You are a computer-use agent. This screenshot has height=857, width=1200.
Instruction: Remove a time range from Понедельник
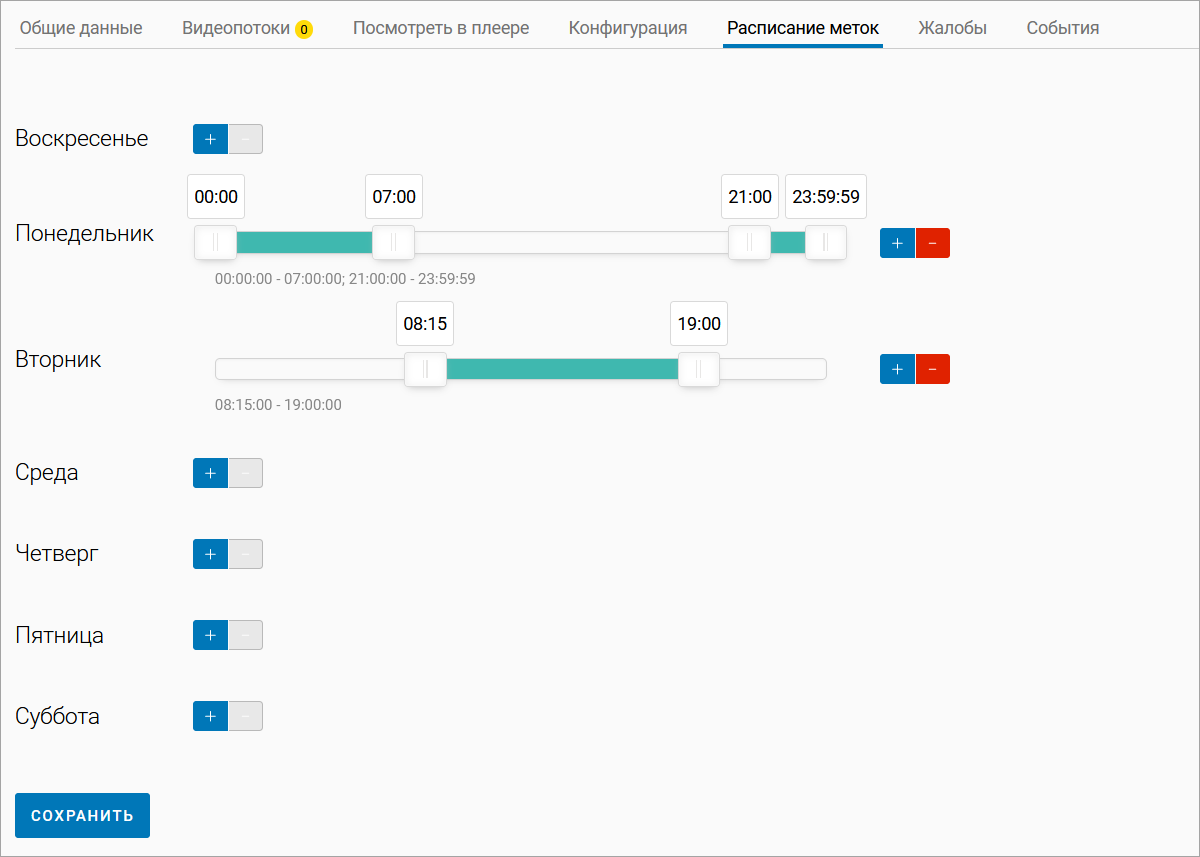932,243
